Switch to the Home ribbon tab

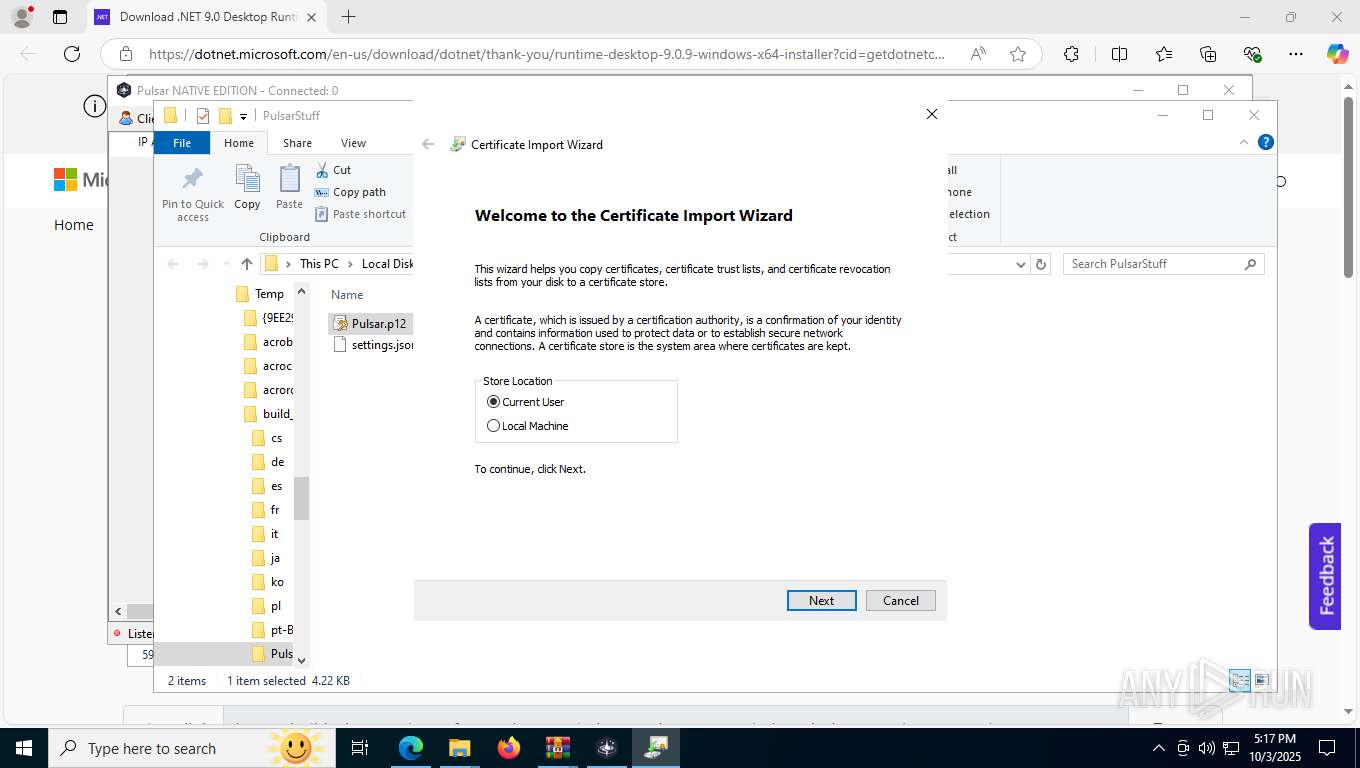click(239, 143)
